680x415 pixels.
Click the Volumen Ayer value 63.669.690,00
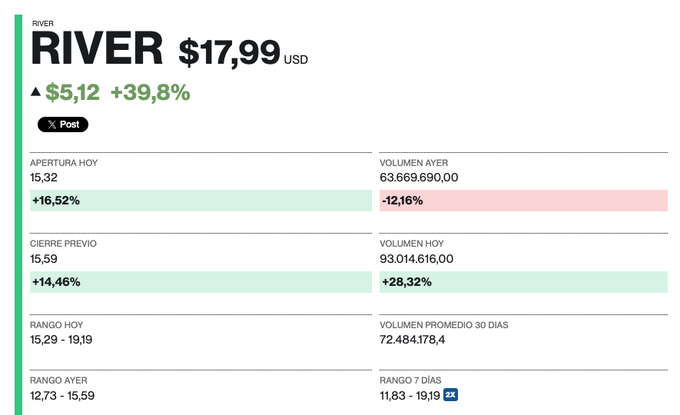coord(419,177)
